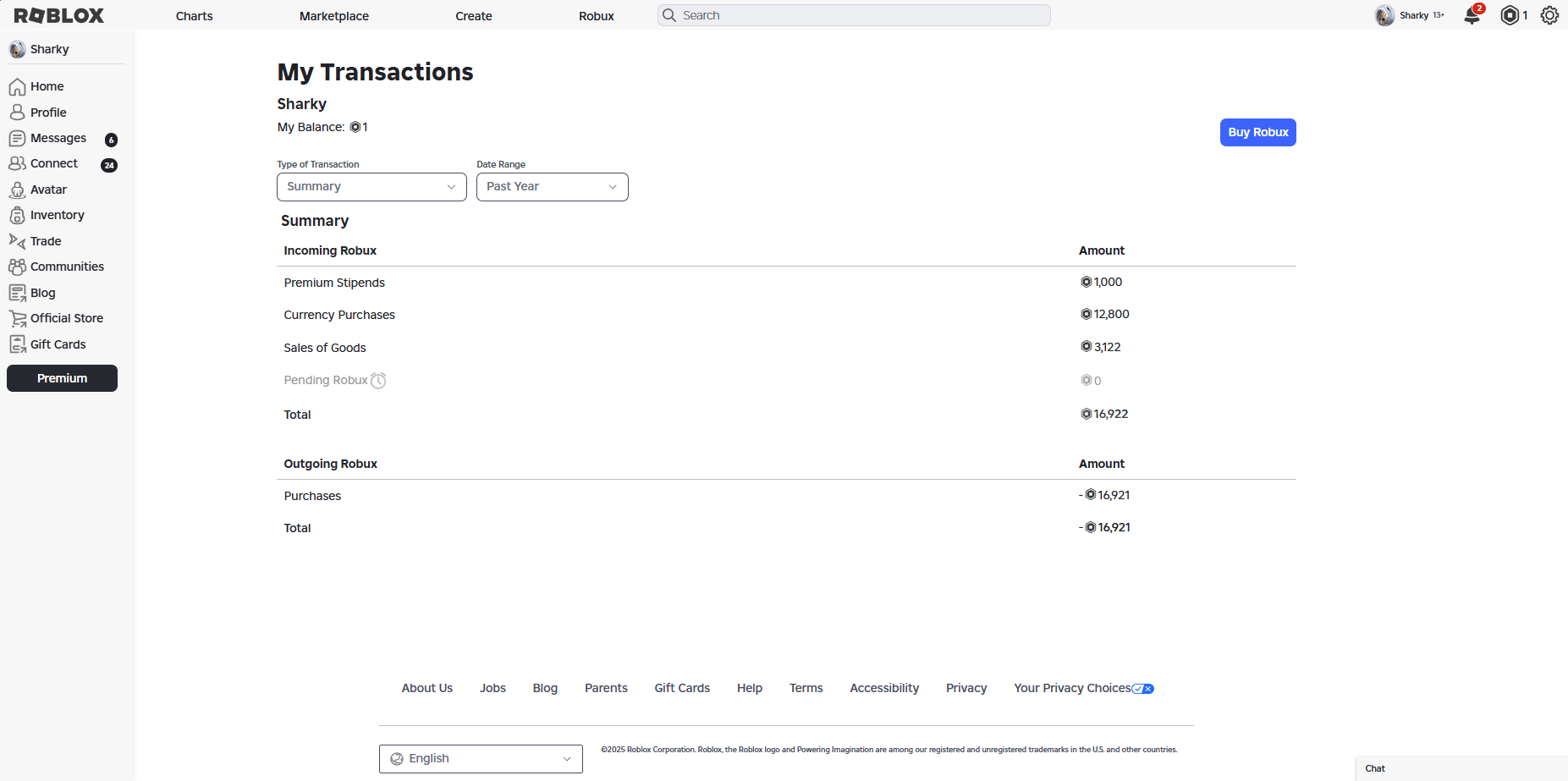1568x781 pixels.
Task: Open the Parents footer link
Action: pos(606,688)
